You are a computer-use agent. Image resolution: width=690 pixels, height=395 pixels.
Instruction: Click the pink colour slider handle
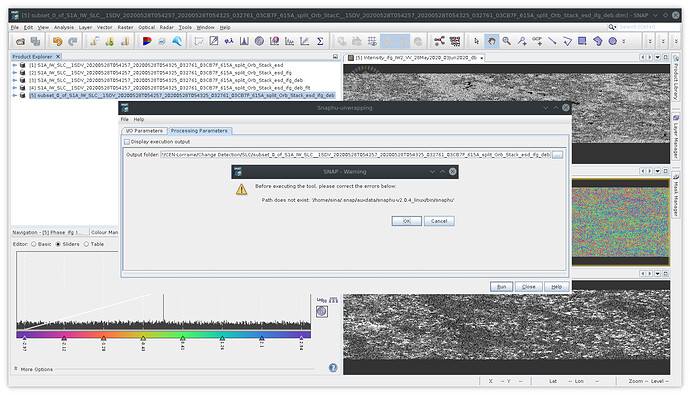[64, 338]
